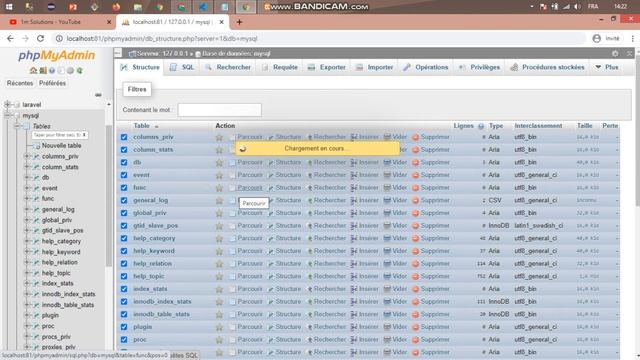Open the phpMyAdmin home icon
This screenshot has width=640, height=360.
click(33, 71)
